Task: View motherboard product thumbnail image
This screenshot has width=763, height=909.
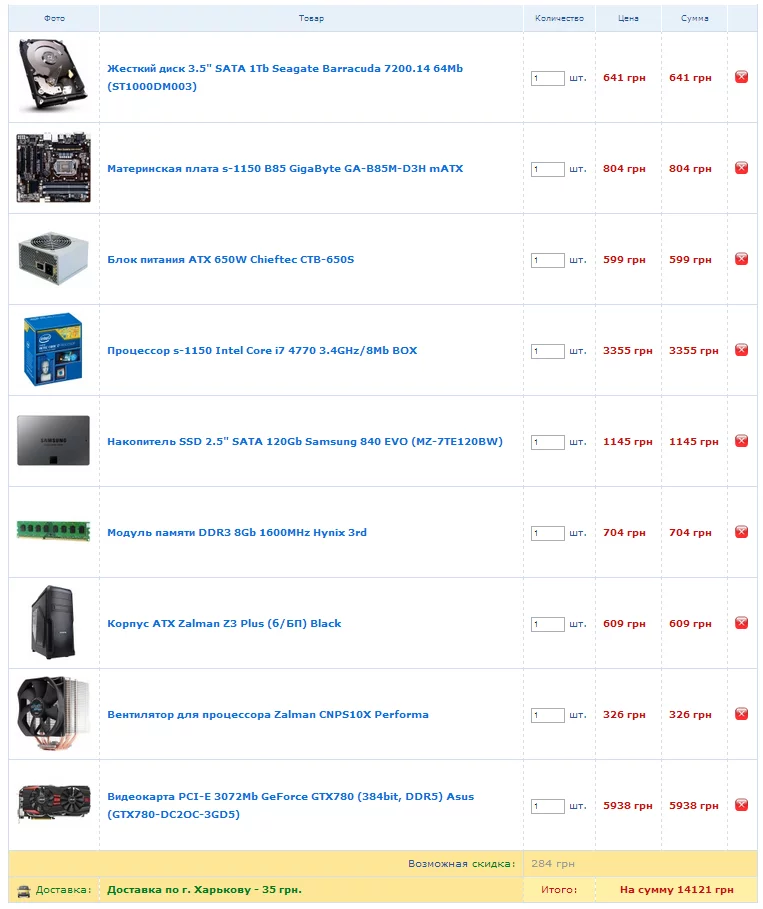Action: tap(53, 168)
